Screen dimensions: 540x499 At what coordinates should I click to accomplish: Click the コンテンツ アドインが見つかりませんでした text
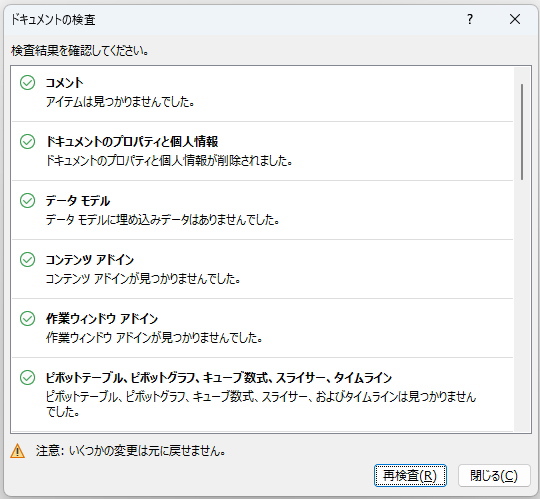tap(143, 279)
